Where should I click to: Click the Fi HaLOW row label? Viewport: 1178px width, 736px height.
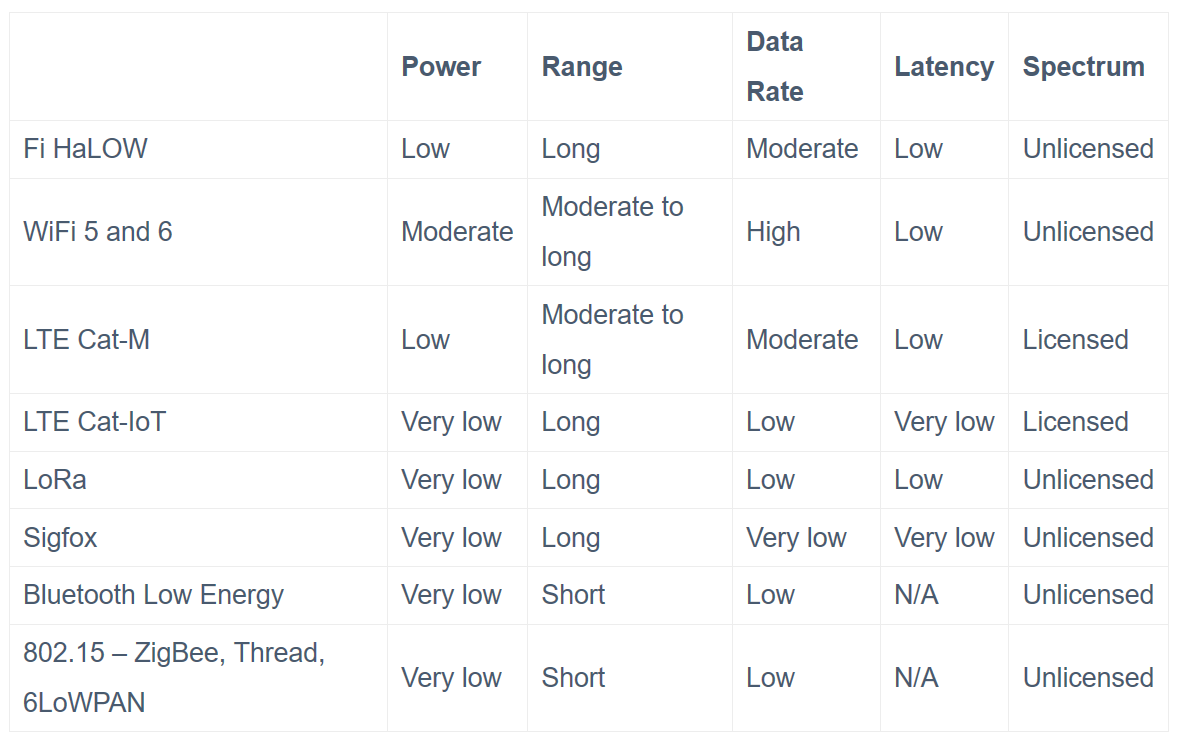tap(85, 149)
